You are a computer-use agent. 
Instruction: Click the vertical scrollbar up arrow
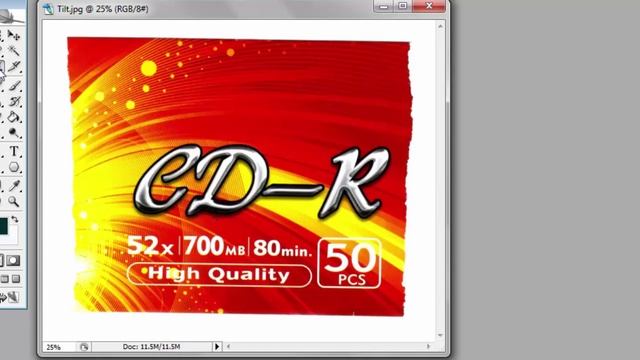pos(440,26)
